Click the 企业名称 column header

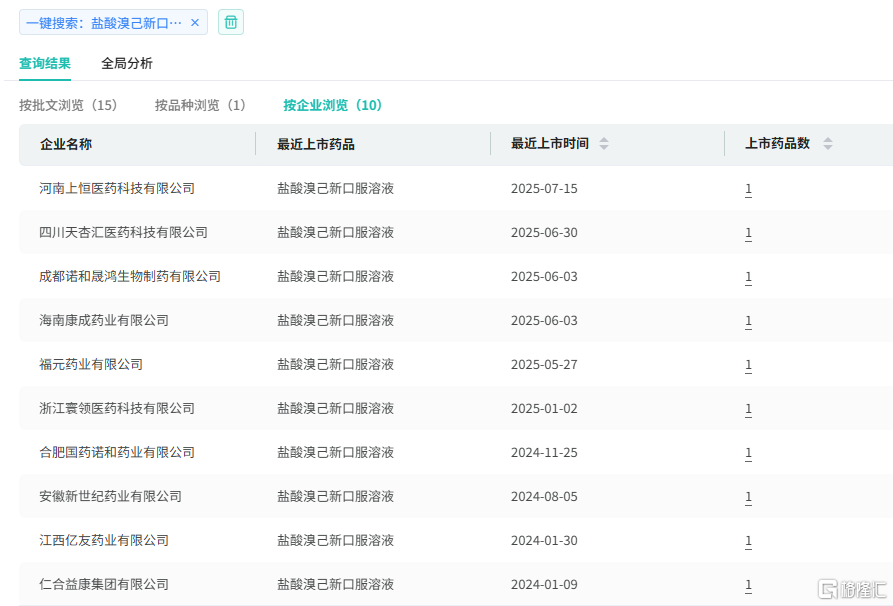pos(66,144)
